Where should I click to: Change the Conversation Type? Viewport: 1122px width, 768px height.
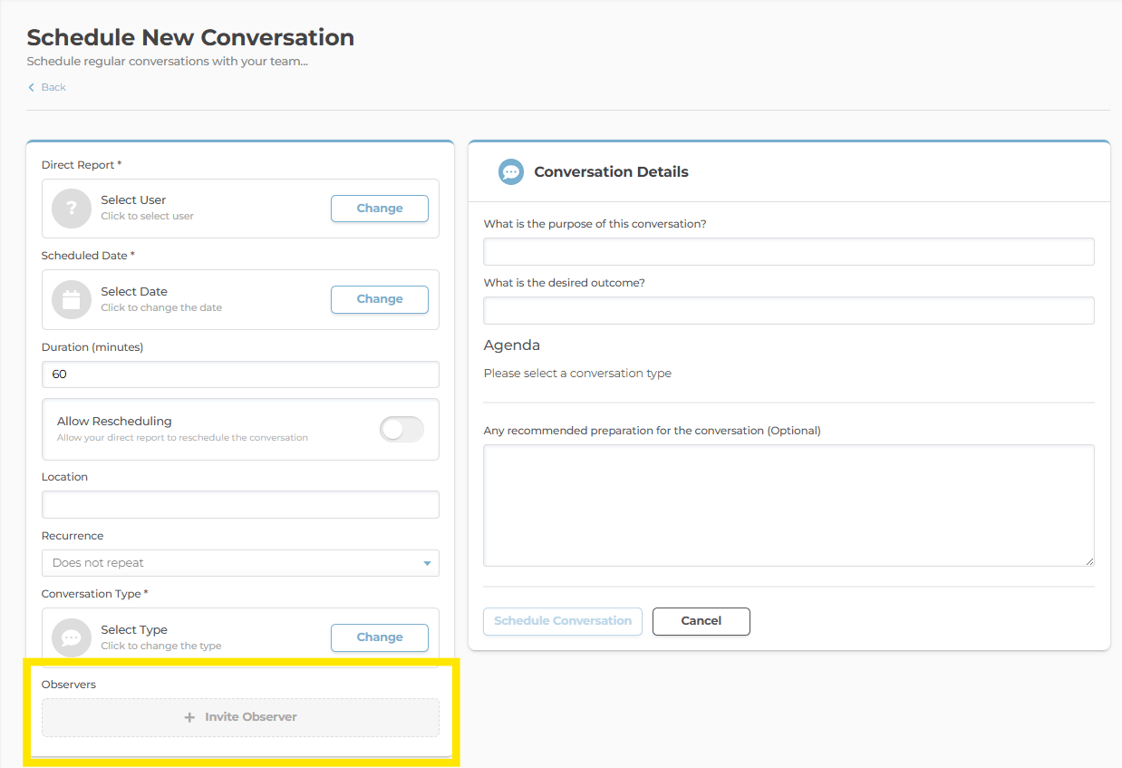380,637
